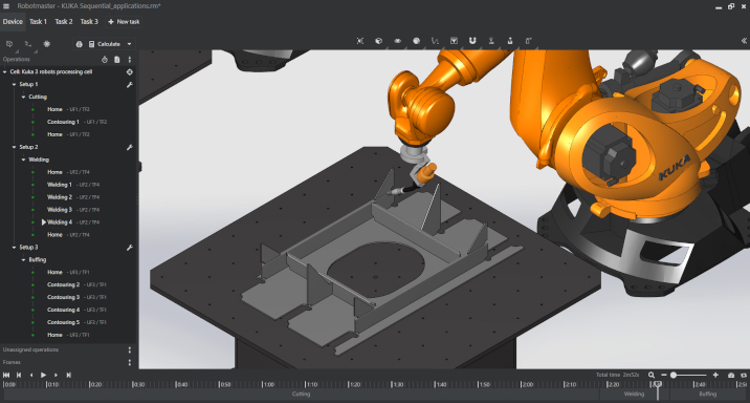Select the Contouring 4 operation

(63, 310)
